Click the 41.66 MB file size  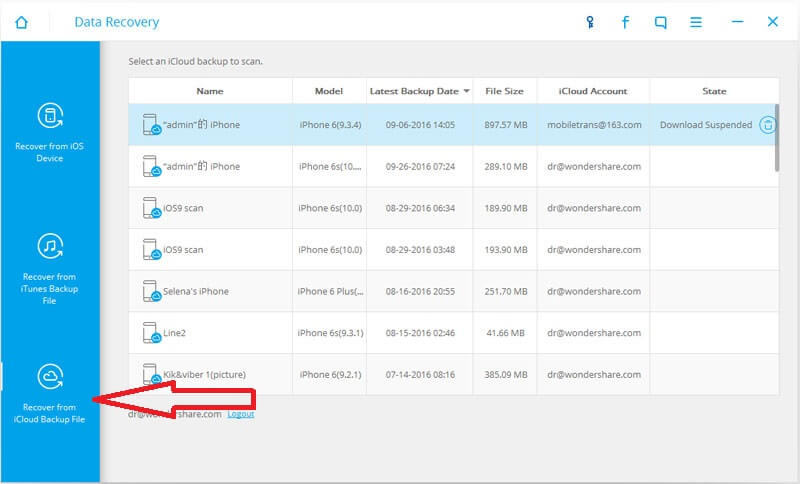(x=505, y=333)
